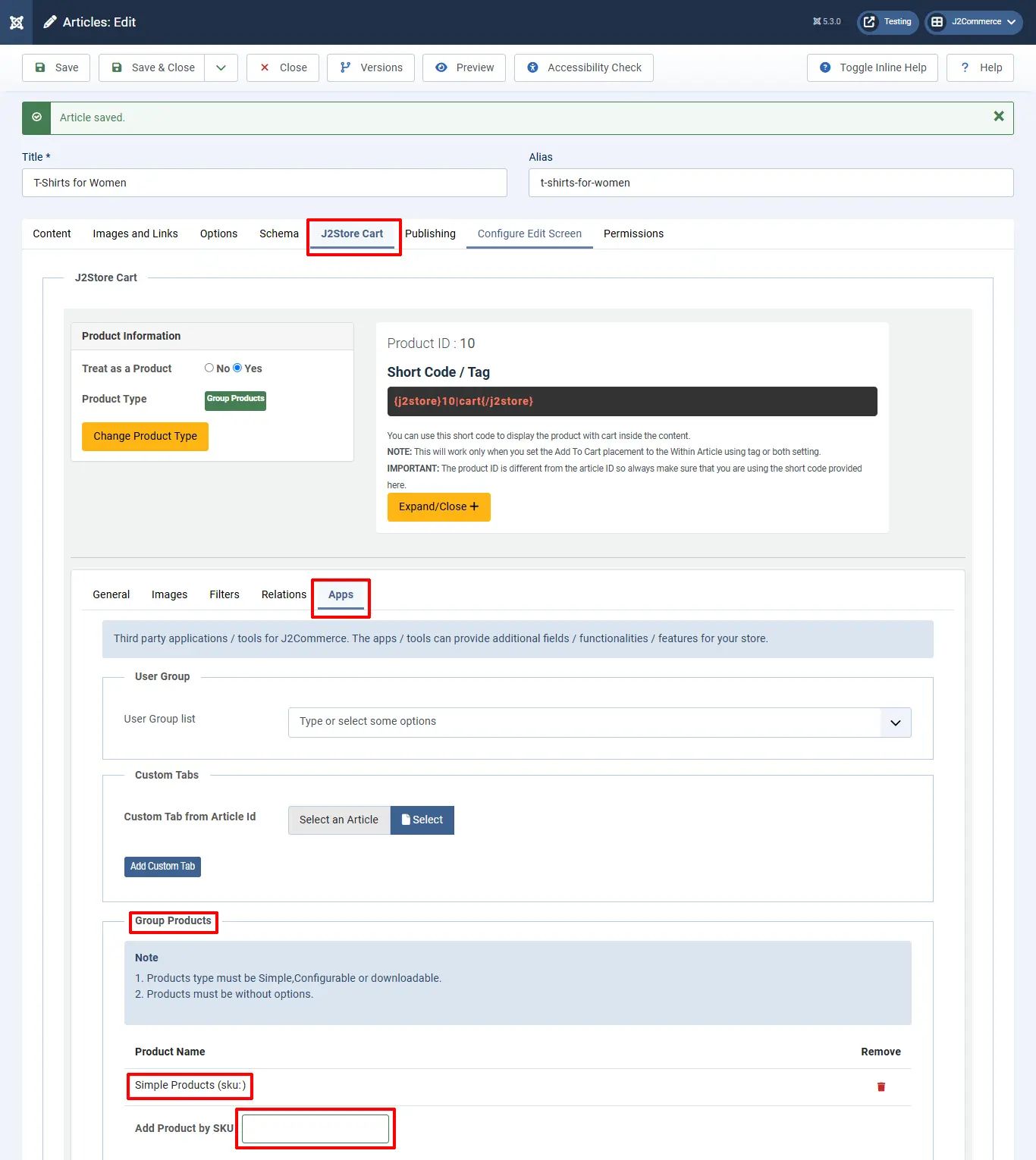The image size is (1036, 1160).
Task: Click Toggle Inline Help button
Action: [x=872, y=67]
